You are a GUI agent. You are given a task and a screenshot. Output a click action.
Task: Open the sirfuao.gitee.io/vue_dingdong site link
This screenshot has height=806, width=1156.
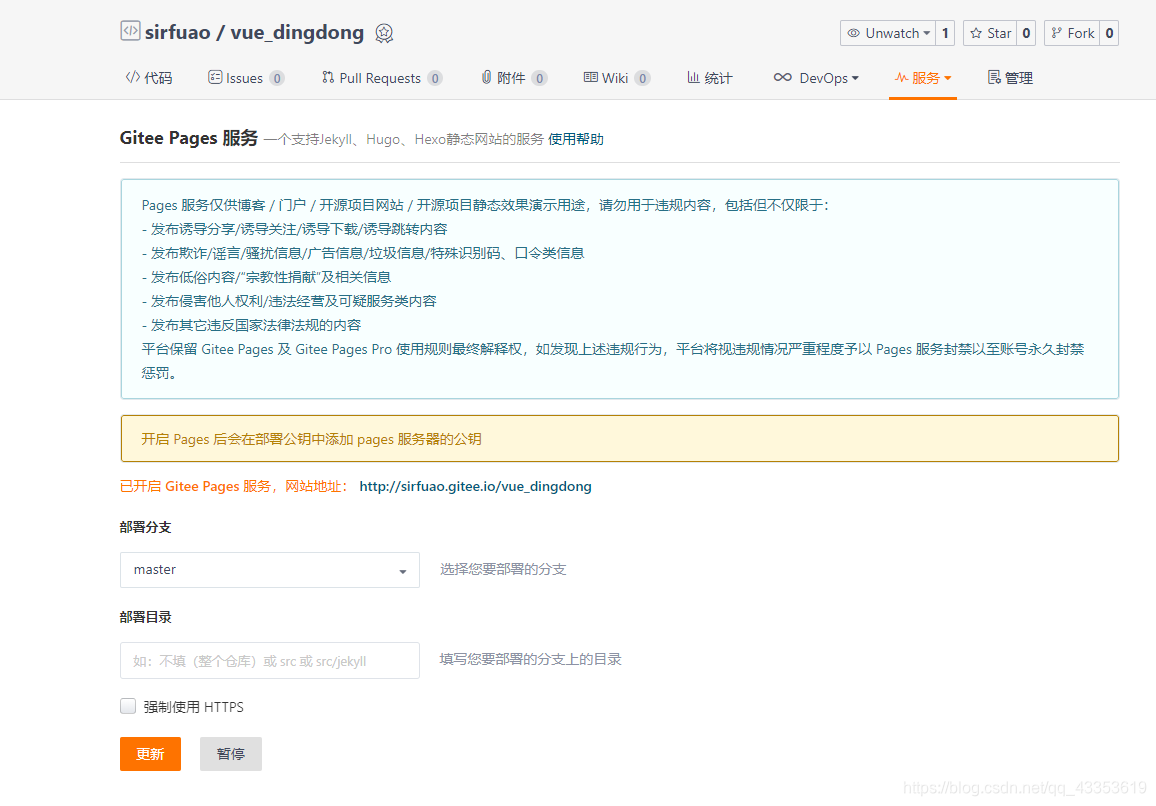476,487
